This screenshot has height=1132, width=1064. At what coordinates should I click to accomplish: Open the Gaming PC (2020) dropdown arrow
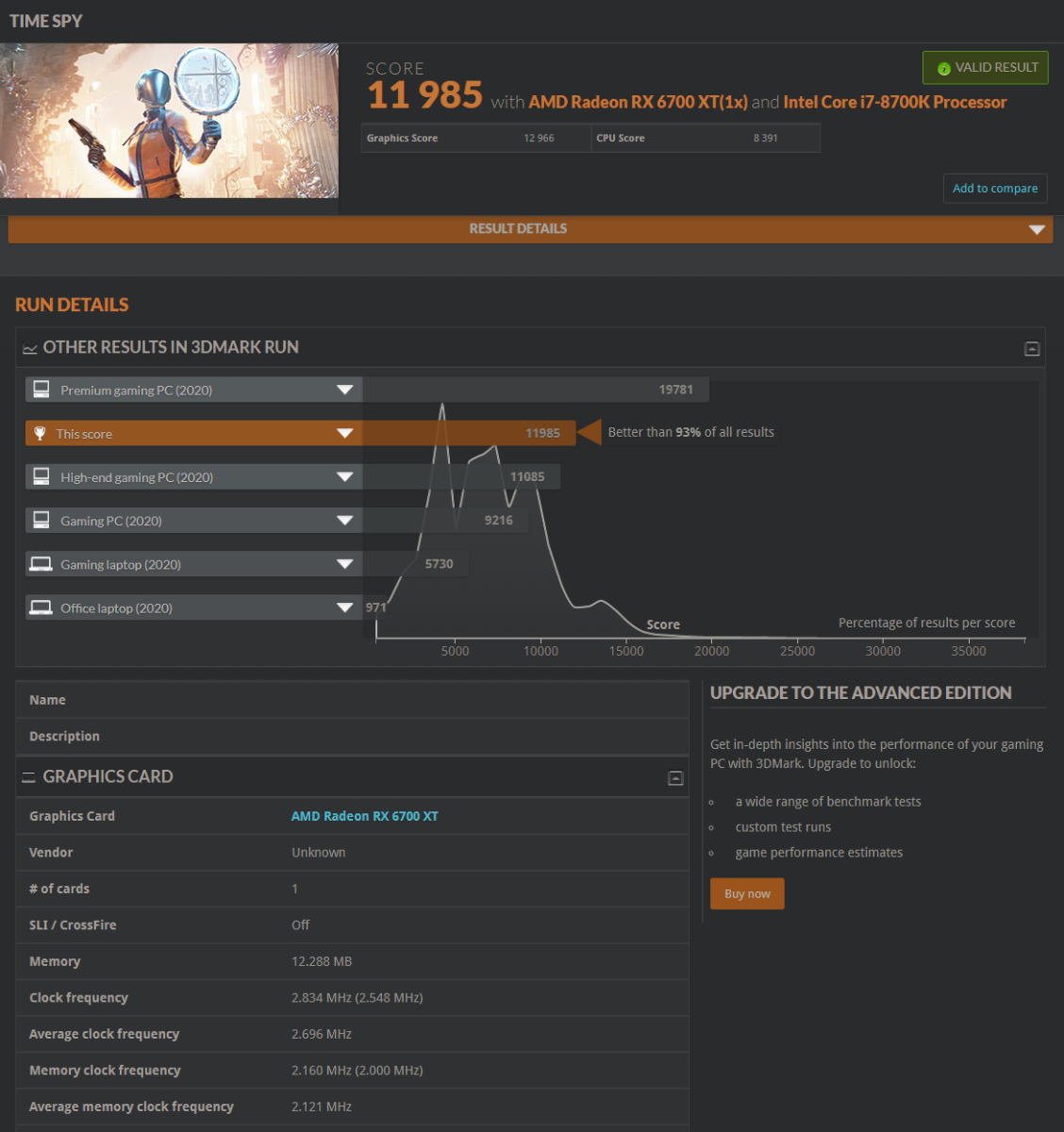coord(345,520)
